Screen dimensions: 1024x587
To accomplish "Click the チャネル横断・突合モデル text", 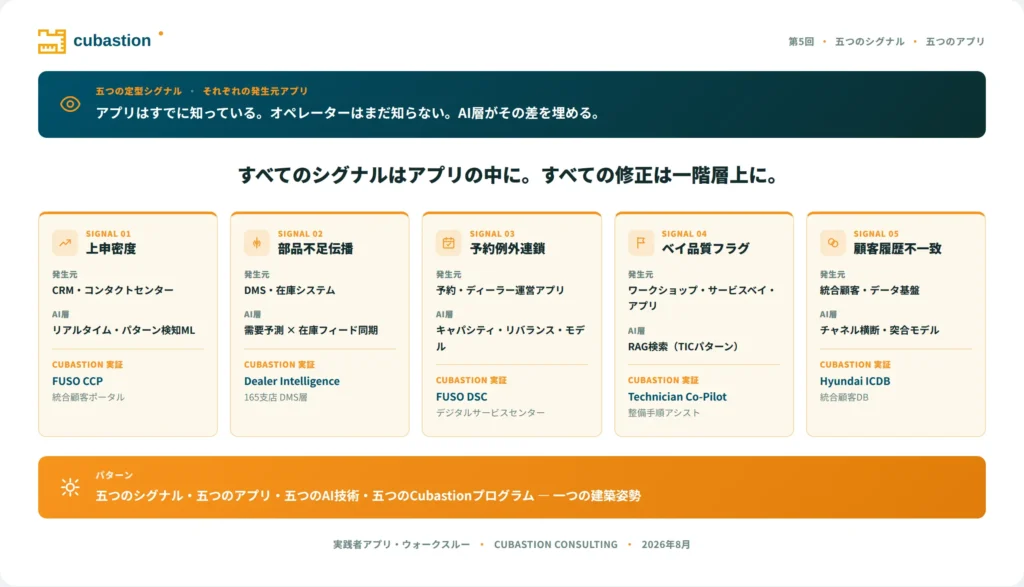I will coord(880,330).
